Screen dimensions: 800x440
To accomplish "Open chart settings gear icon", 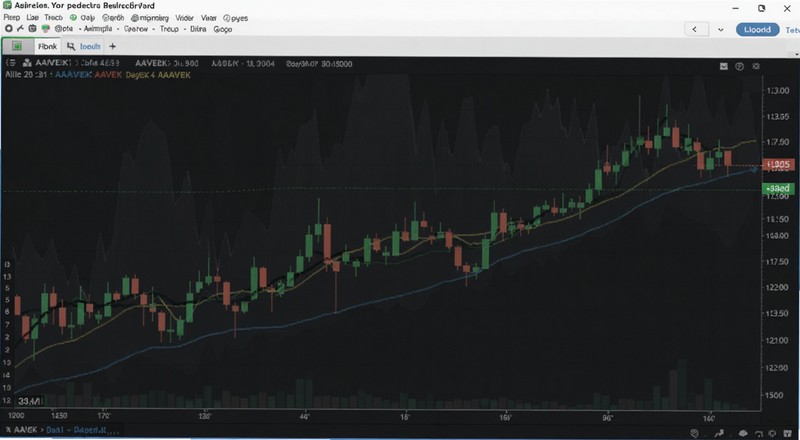I will (756, 66).
